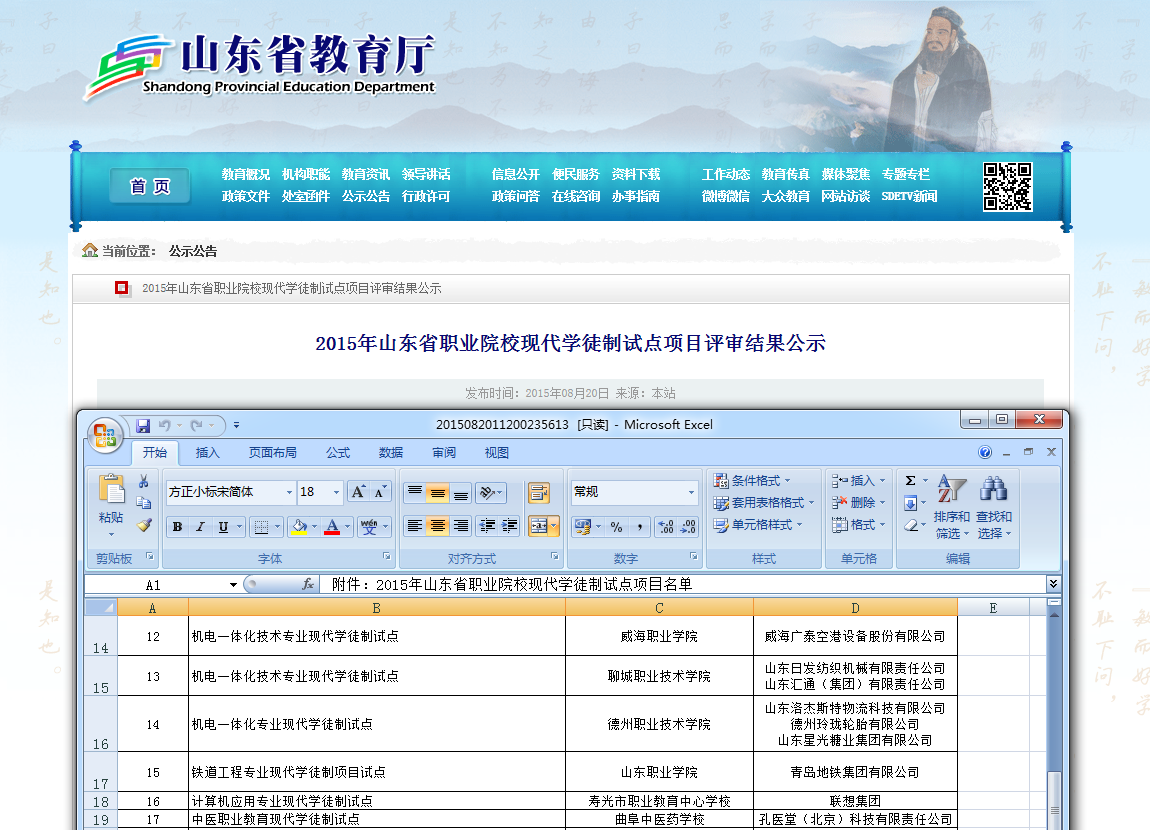Click the Increase Font Size icon
The width and height of the screenshot is (1150, 830).
357,492
